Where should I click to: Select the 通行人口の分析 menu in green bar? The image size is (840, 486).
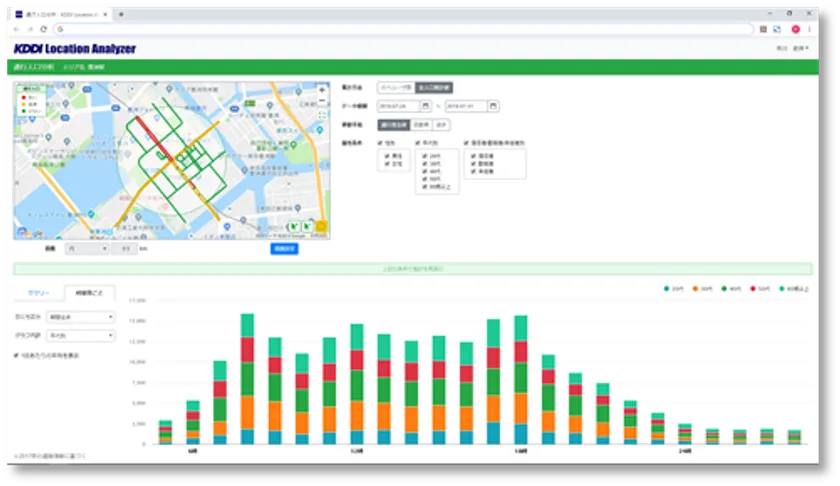click(x=33, y=67)
